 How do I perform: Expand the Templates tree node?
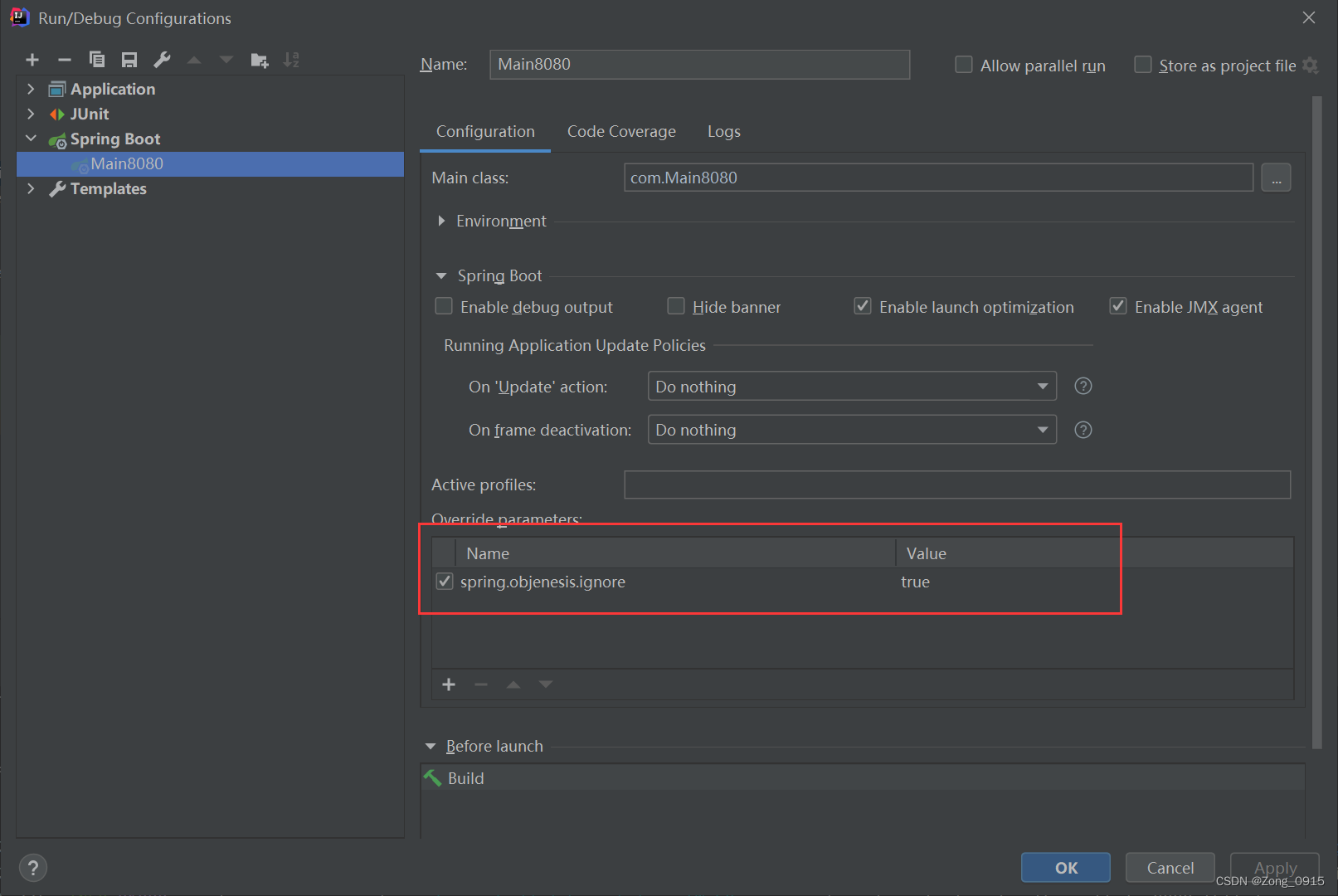pos(31,188)
